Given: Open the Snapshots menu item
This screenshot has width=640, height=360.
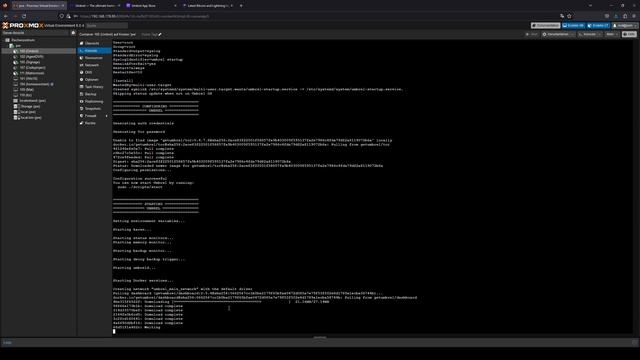Looking at the screenshot, I should (94, 109).
